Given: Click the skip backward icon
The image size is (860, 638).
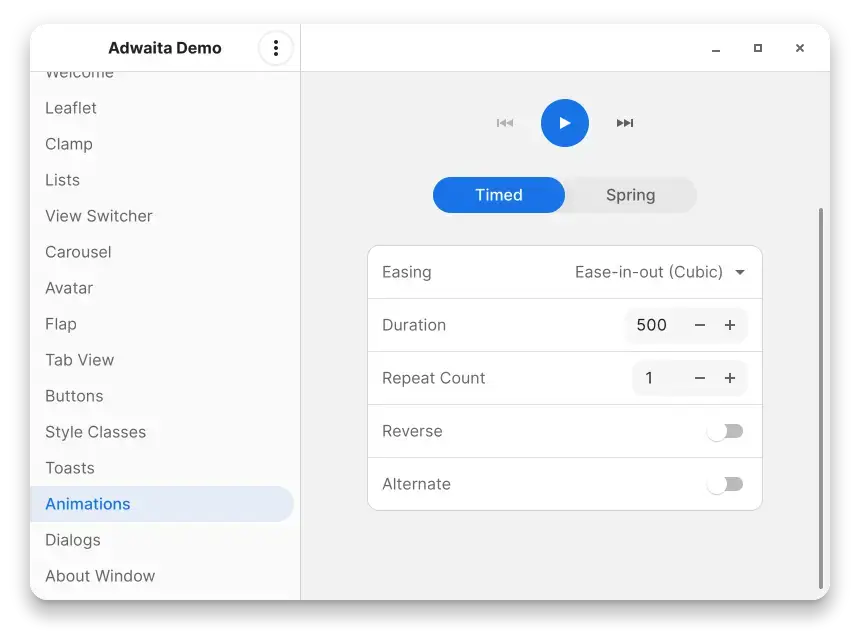Looking at the screenshot, I should click(x=505, y=123).
